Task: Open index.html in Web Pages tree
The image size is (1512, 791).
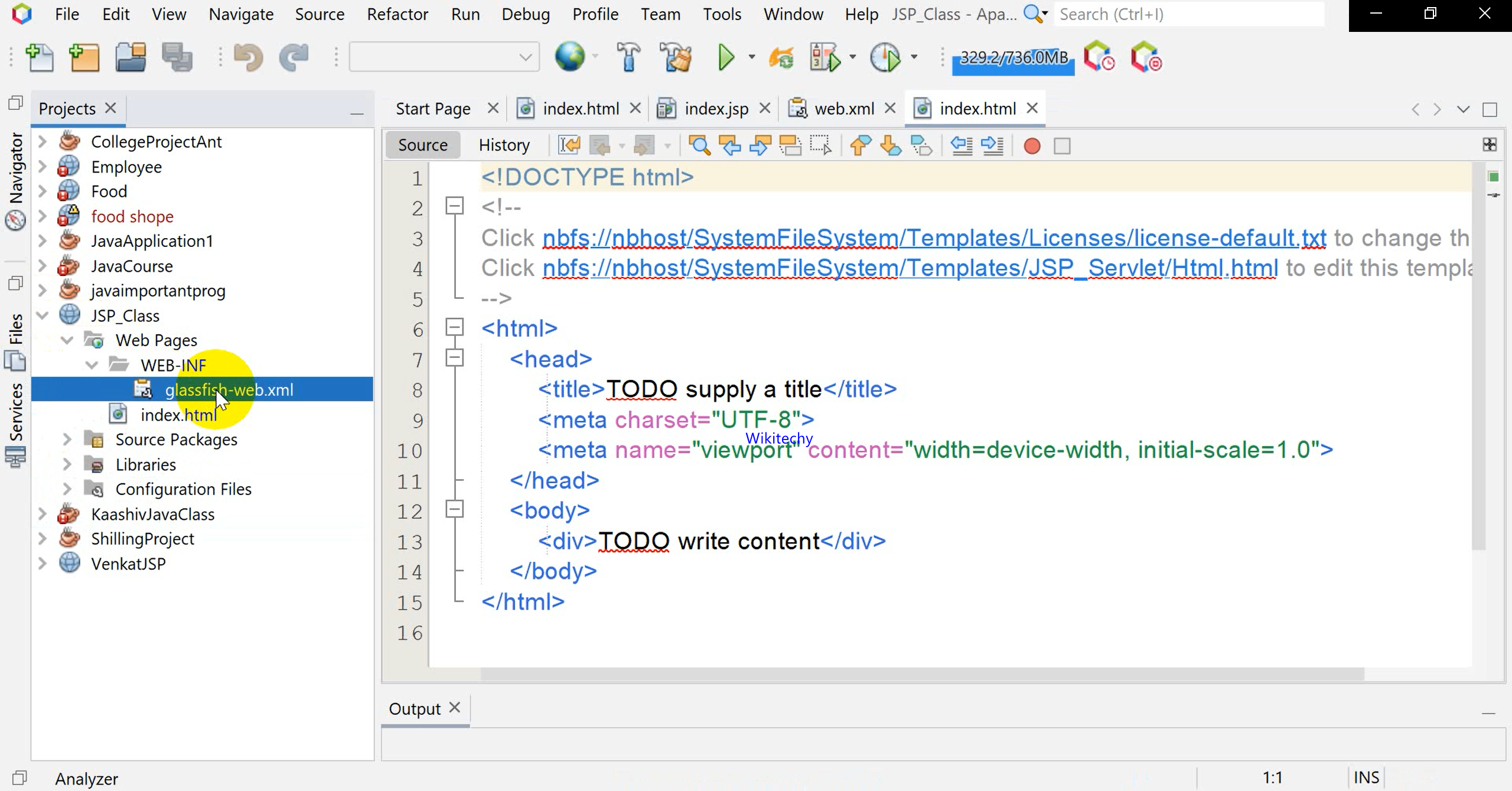Action: 178,415
